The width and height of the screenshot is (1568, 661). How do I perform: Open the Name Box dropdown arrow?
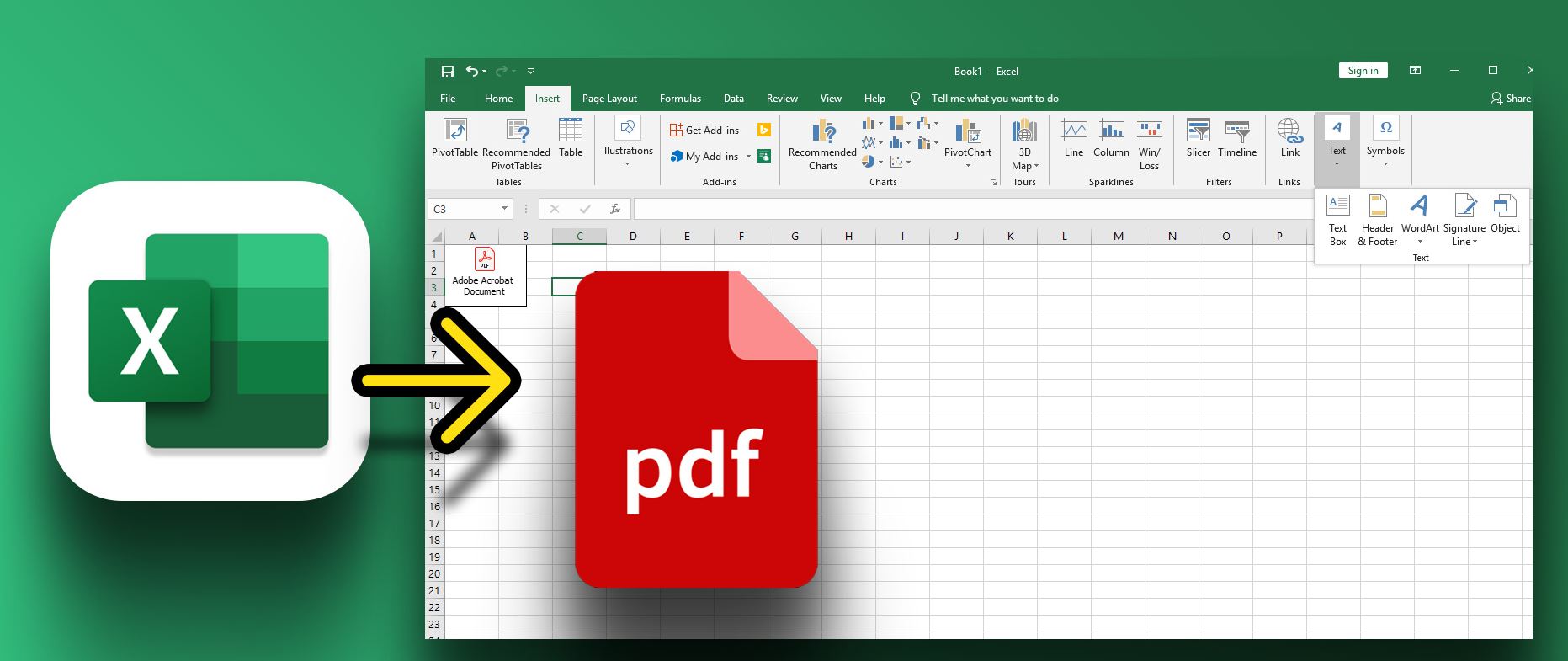[x=504, y=209]
